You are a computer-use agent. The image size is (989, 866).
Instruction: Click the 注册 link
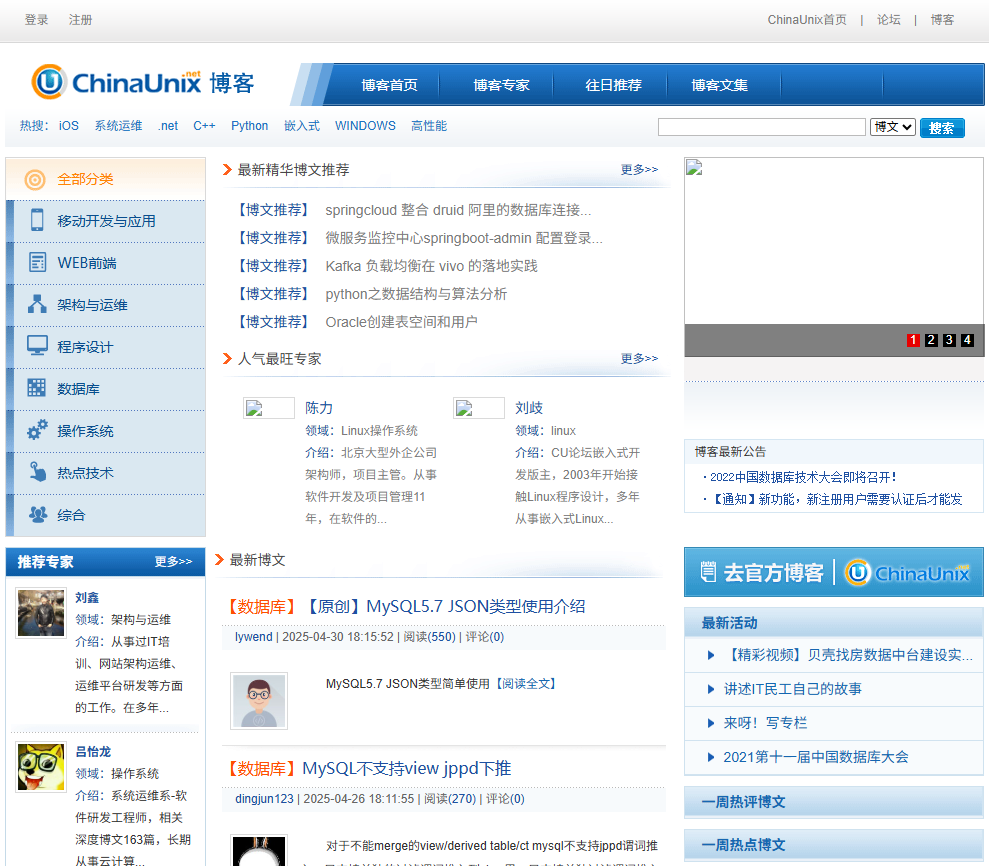tap(80, 20)
